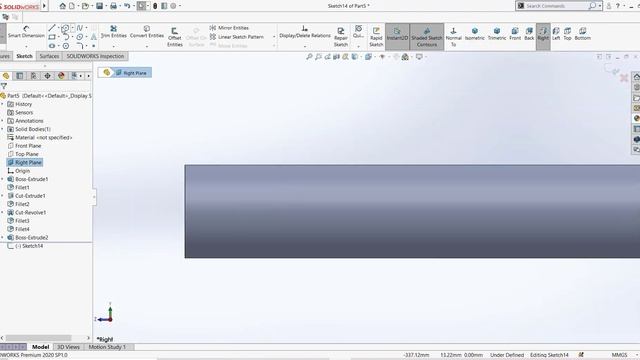This screenshot has height=360, width=640.
Task: Expand Boss-Extrude1 in feature tree
Action: (2, 179)
